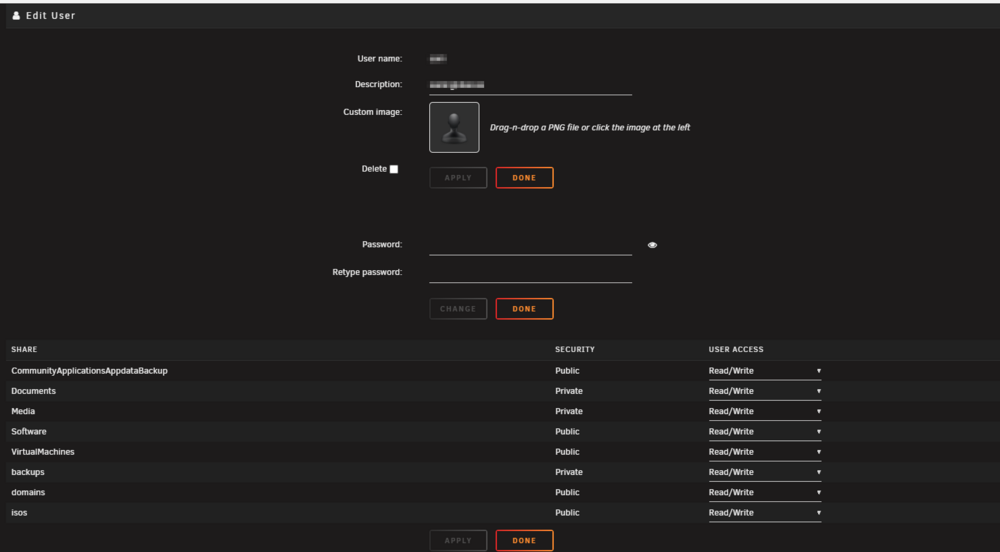The width and height of the screenshot is (1000, 552).
Task: Click the Edit User heading text
Action: click(50, 15)
